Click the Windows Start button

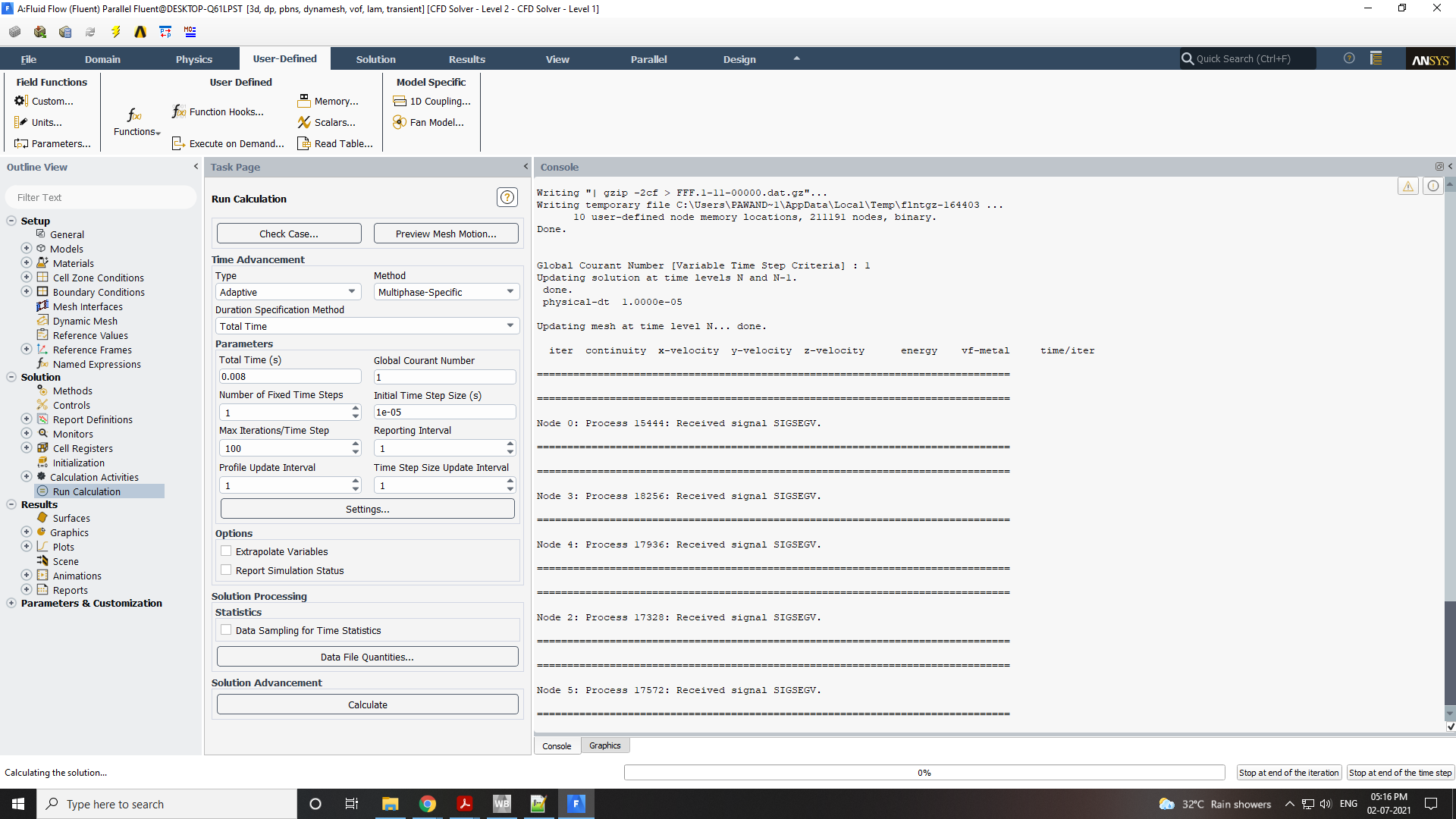[x=18, y=804]
